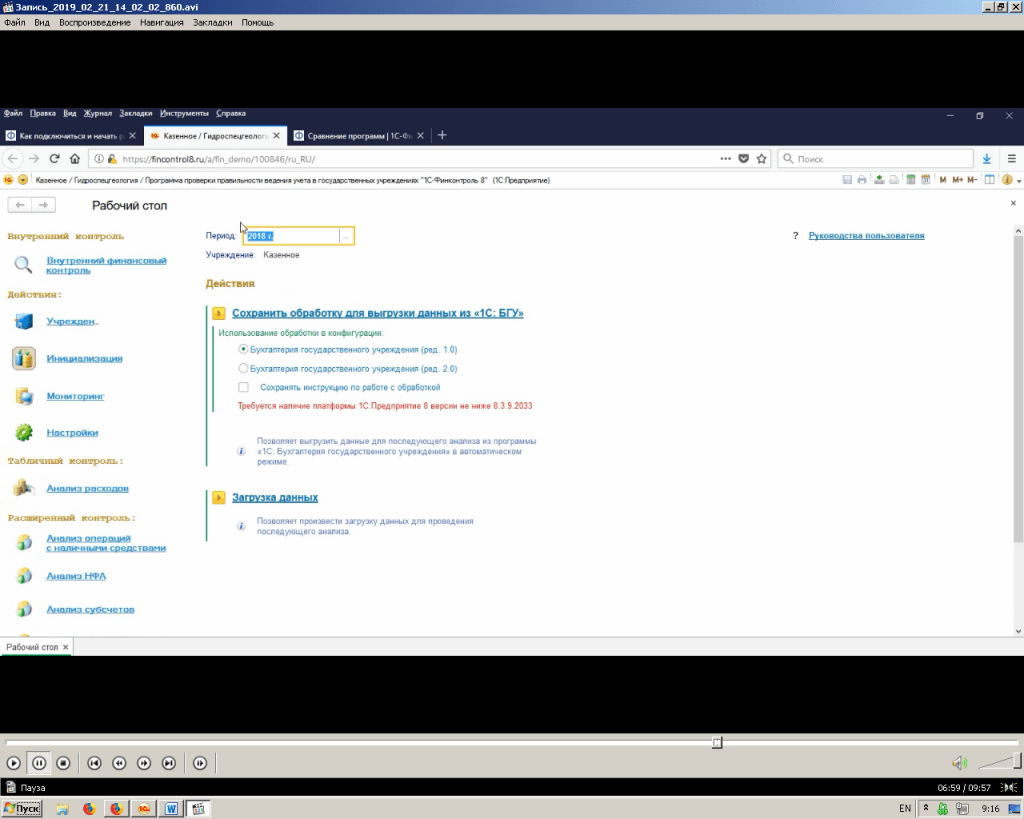Open the Внутренний финансовый контроль magnifier icon
The height and width of the screenshot is (819, 1024).
(24, 265)
